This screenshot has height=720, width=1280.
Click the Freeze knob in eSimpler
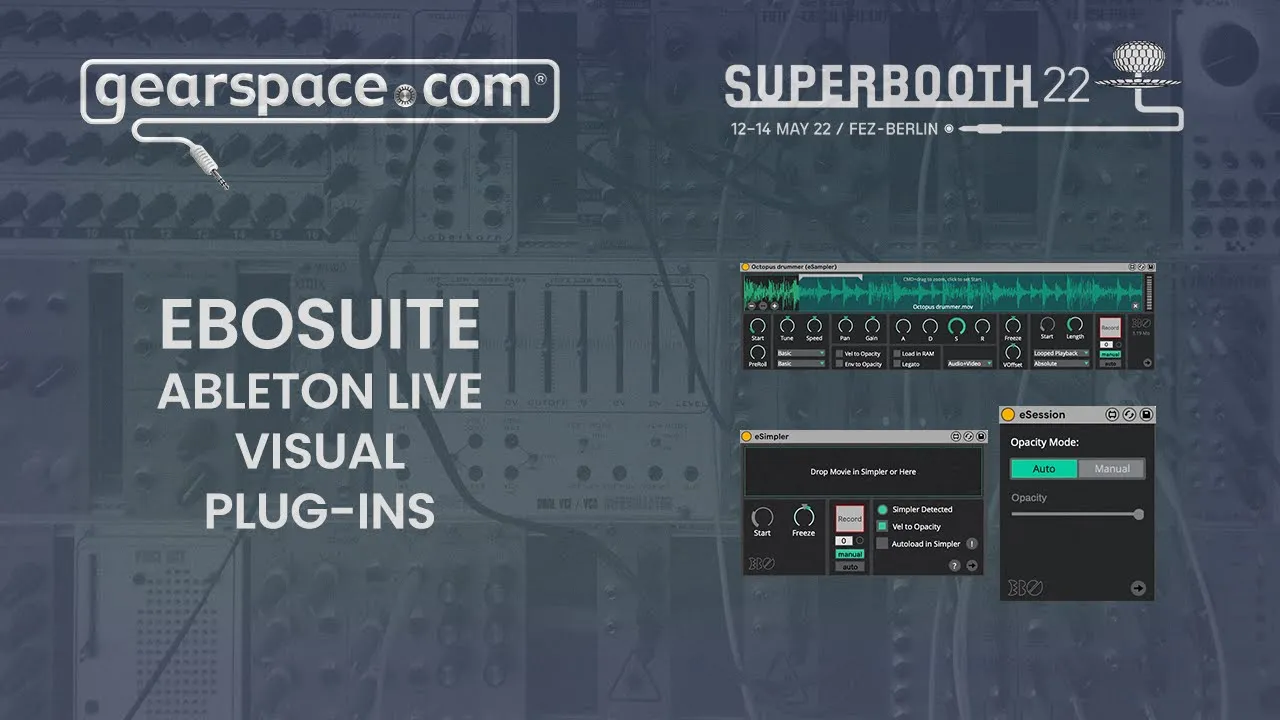(804, 516)
